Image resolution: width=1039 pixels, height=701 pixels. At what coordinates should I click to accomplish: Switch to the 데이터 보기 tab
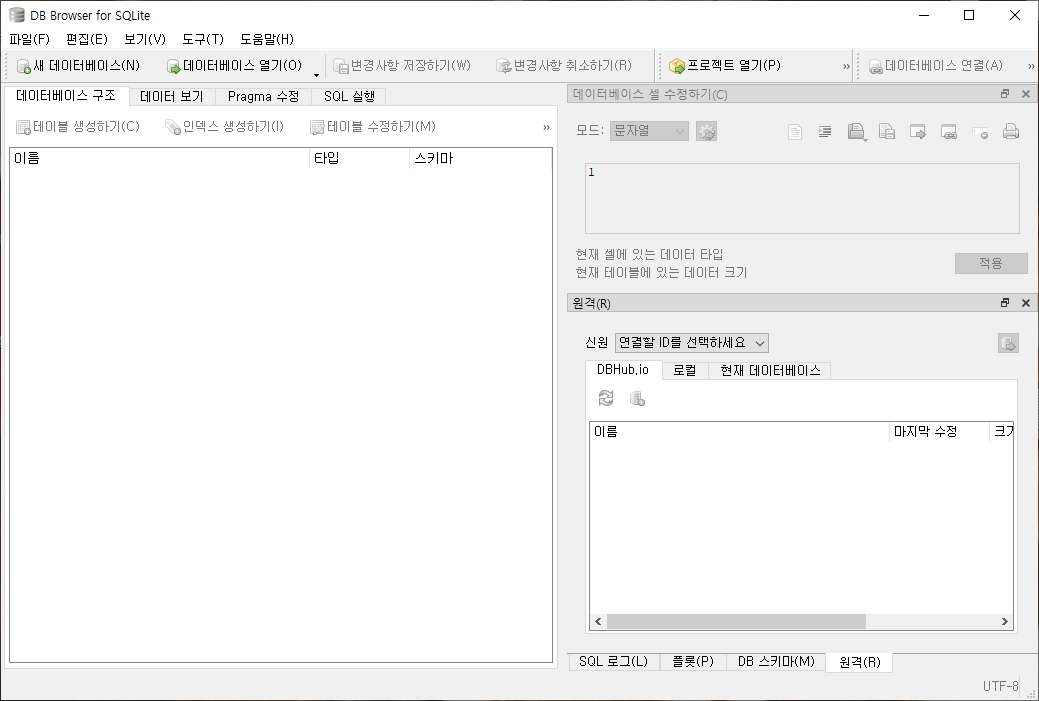coord(172,97)
